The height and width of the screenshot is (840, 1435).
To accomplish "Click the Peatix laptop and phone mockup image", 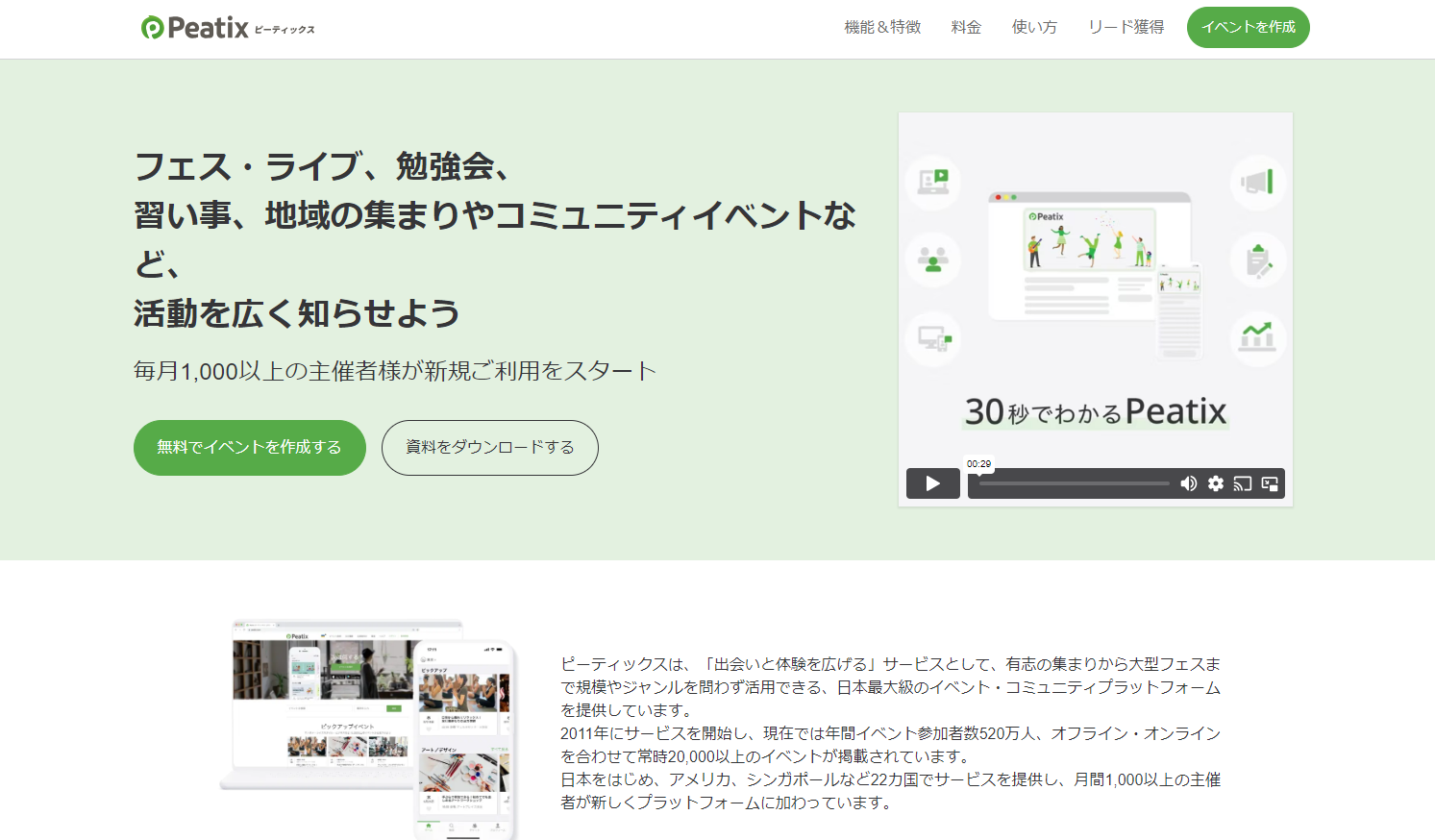I will click(x=370, y=729).
